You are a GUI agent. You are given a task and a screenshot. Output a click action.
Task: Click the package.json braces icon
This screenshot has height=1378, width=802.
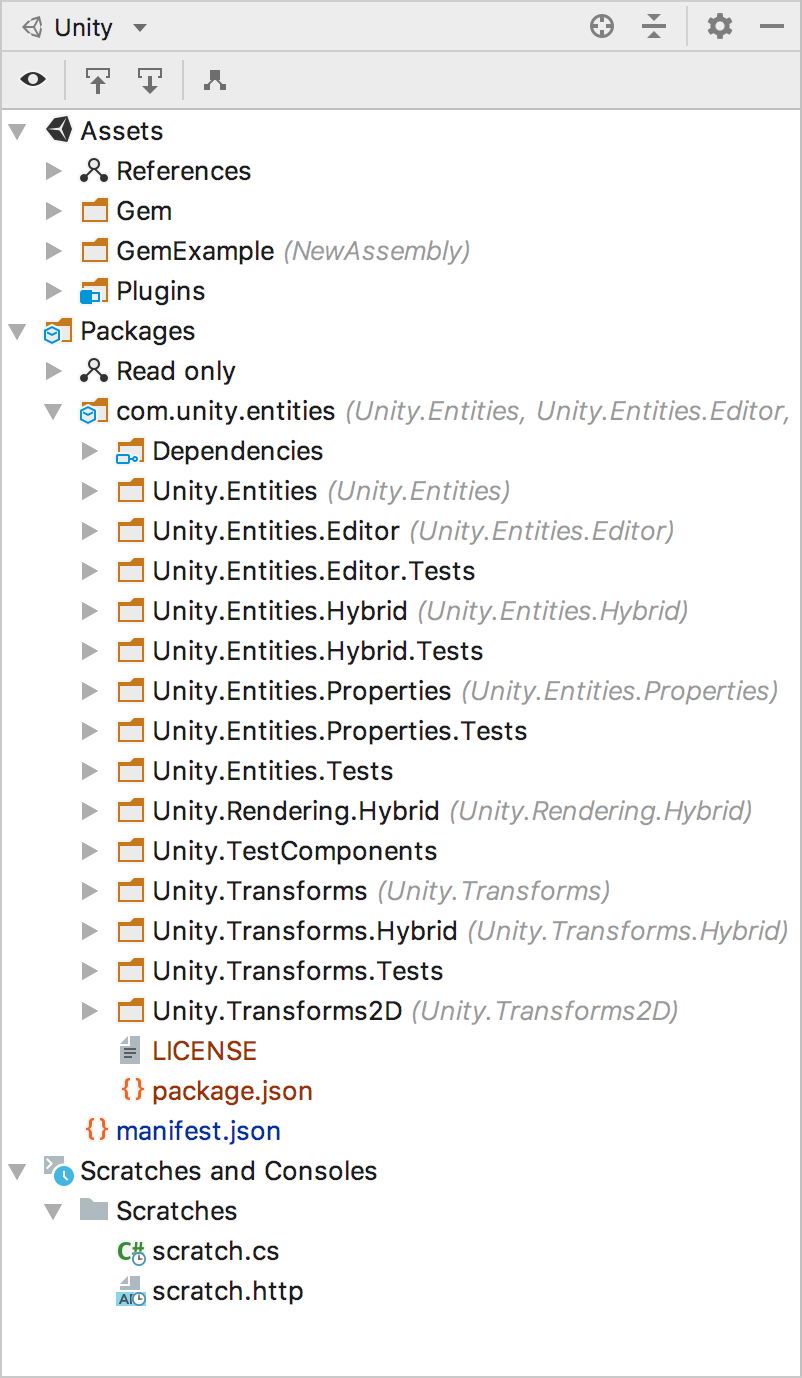(x=132, y=1090)
